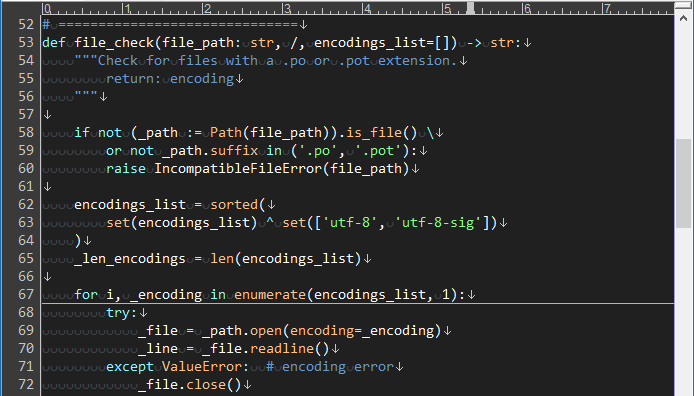The image size is (694, 396).
Task: Click the ruler at column mark 2
Action: tap(204, 8)
